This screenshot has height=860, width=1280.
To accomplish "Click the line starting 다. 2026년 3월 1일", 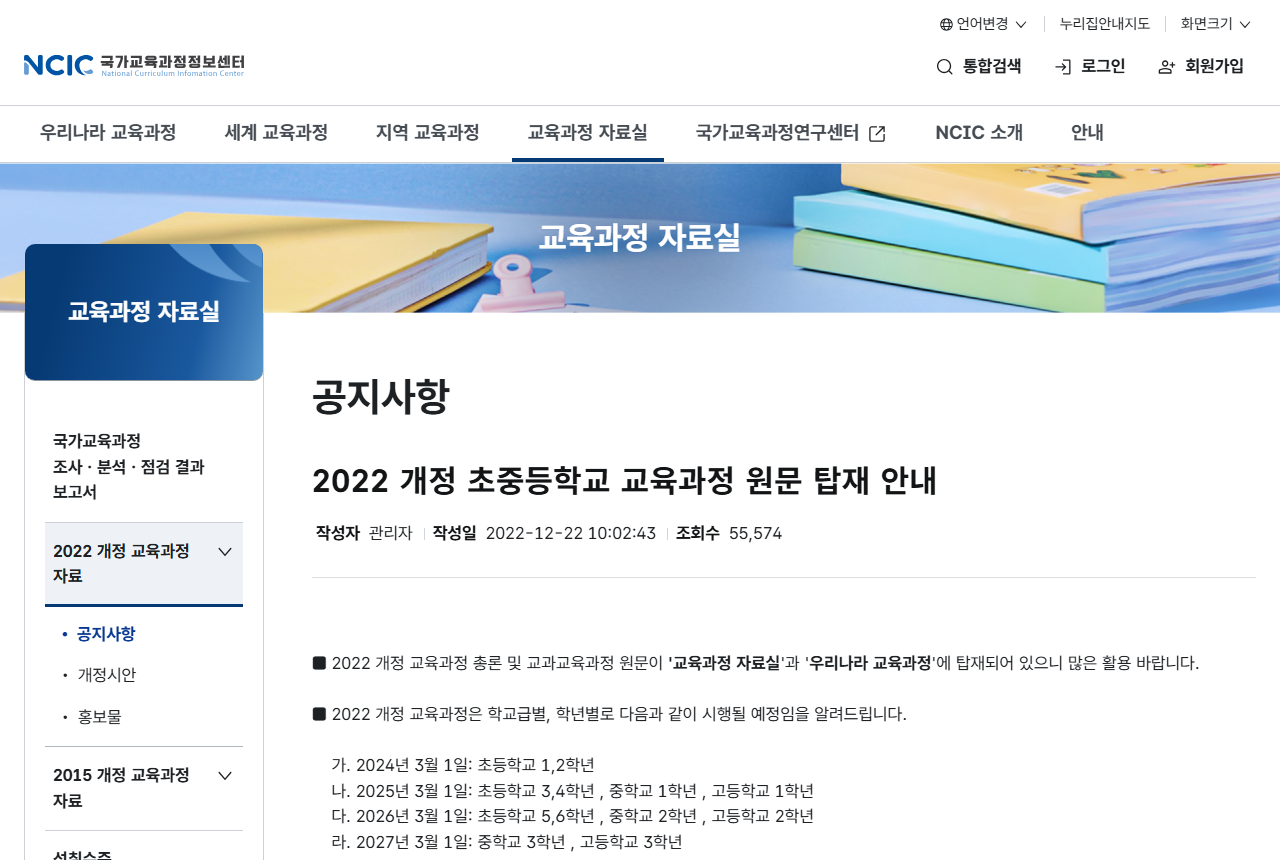I will pos(573,816).
